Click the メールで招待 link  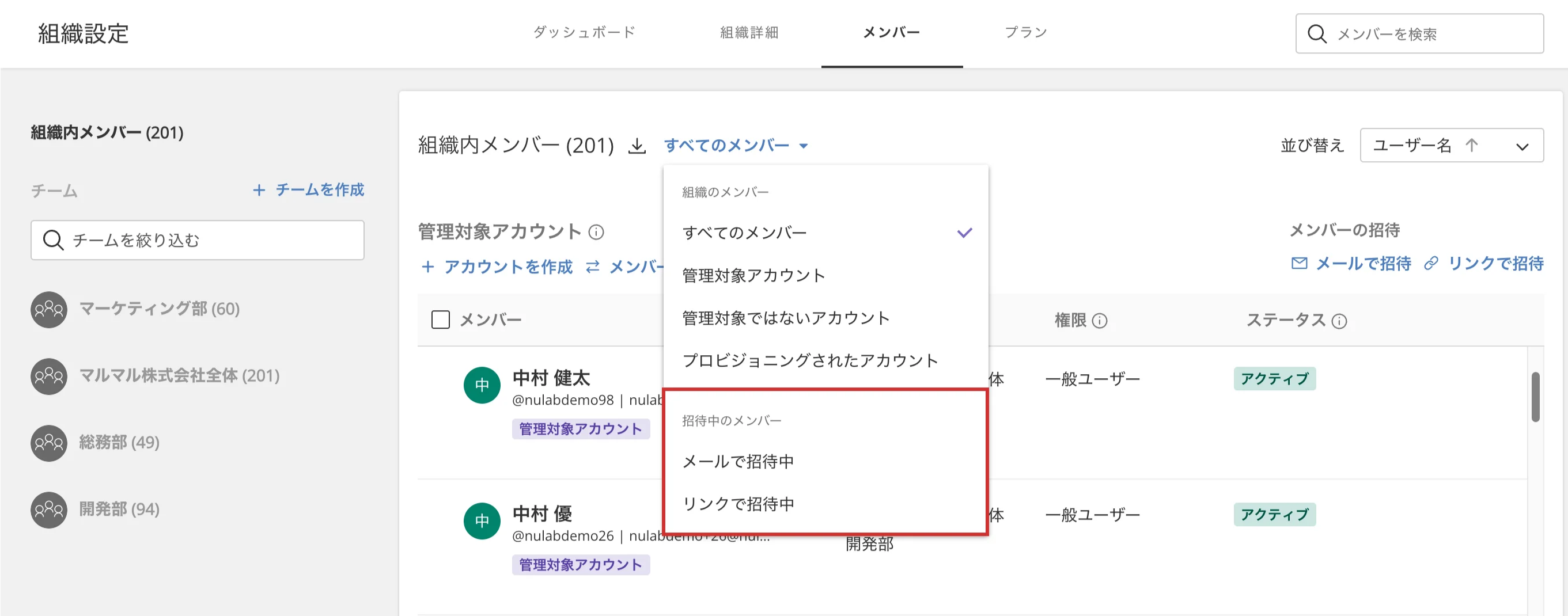click(1351, 263)
